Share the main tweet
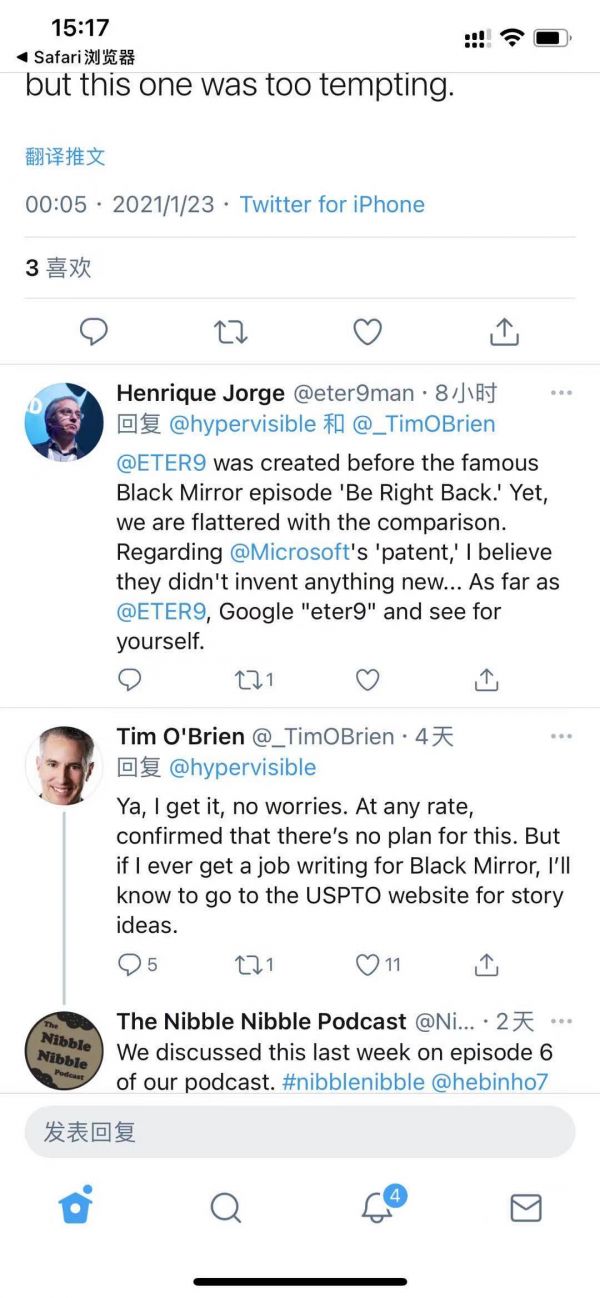Screen dimensions: 600x1298 [505, 331]
